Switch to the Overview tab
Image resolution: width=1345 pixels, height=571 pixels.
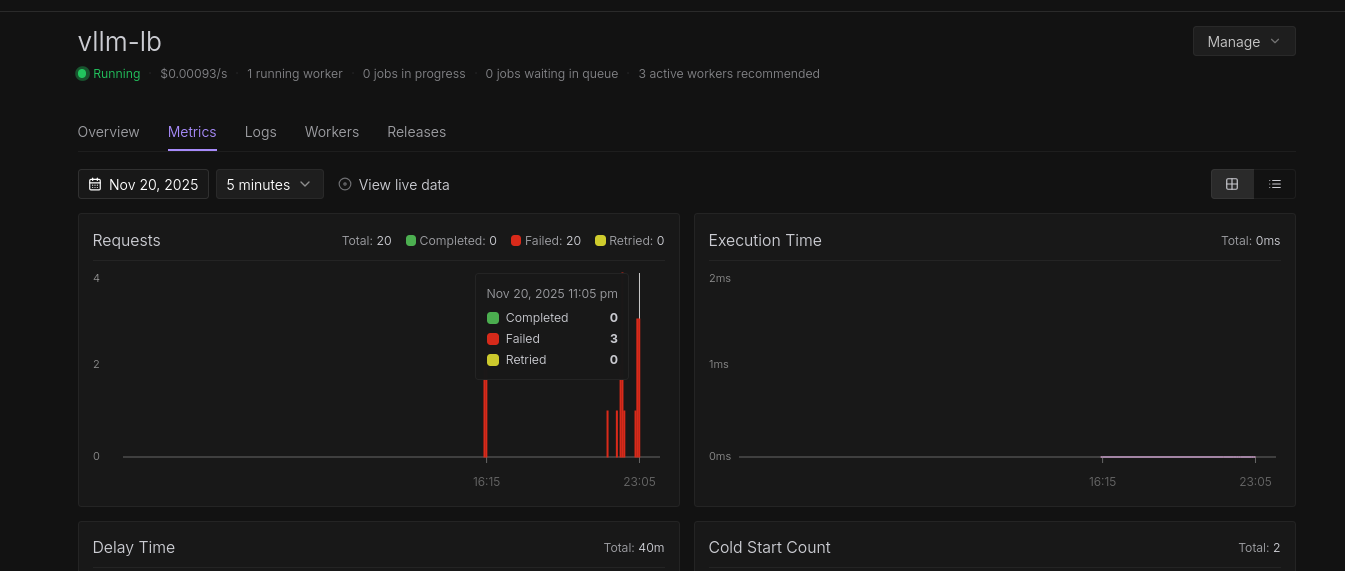(108, 132)
